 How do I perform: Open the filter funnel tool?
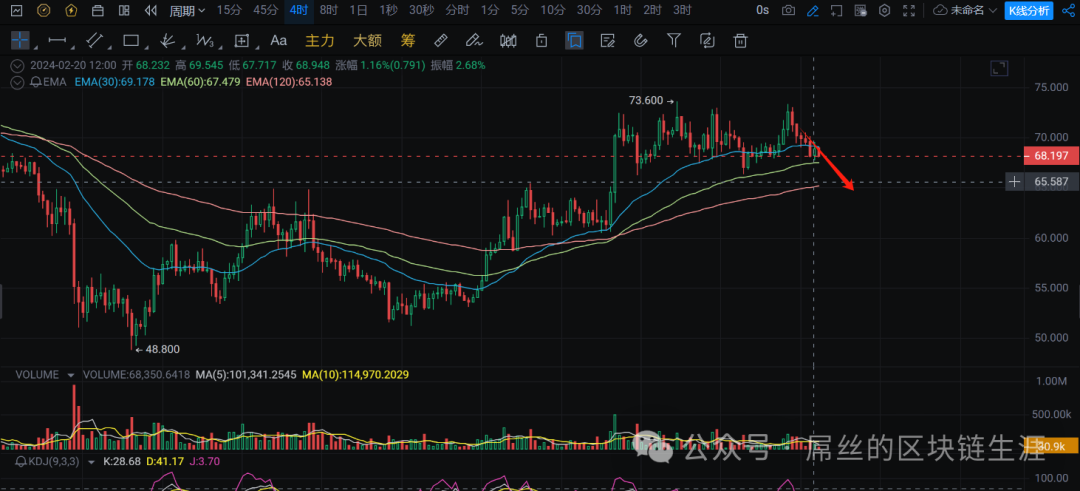point(674,41)
